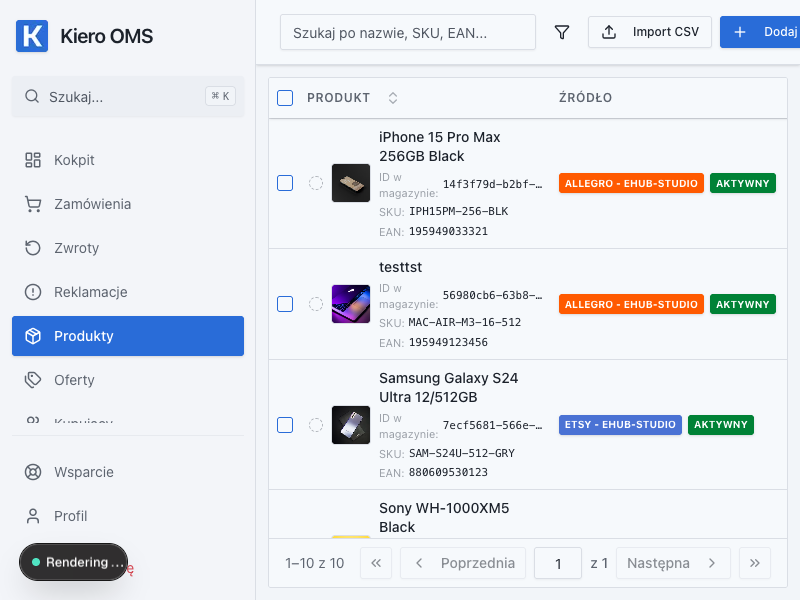The width and height of the screenshot is (800, 600).
Task: Click the Profil user icon
Action: (x=33, y=516)
